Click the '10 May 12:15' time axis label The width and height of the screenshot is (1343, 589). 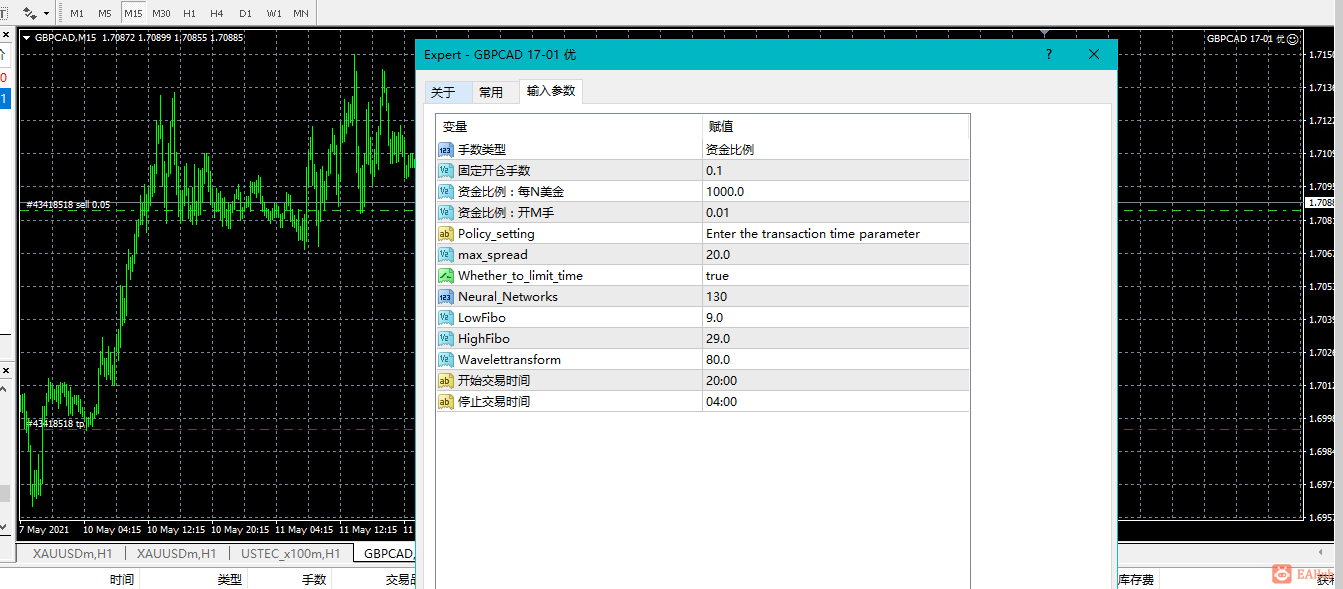coord(176,530)
